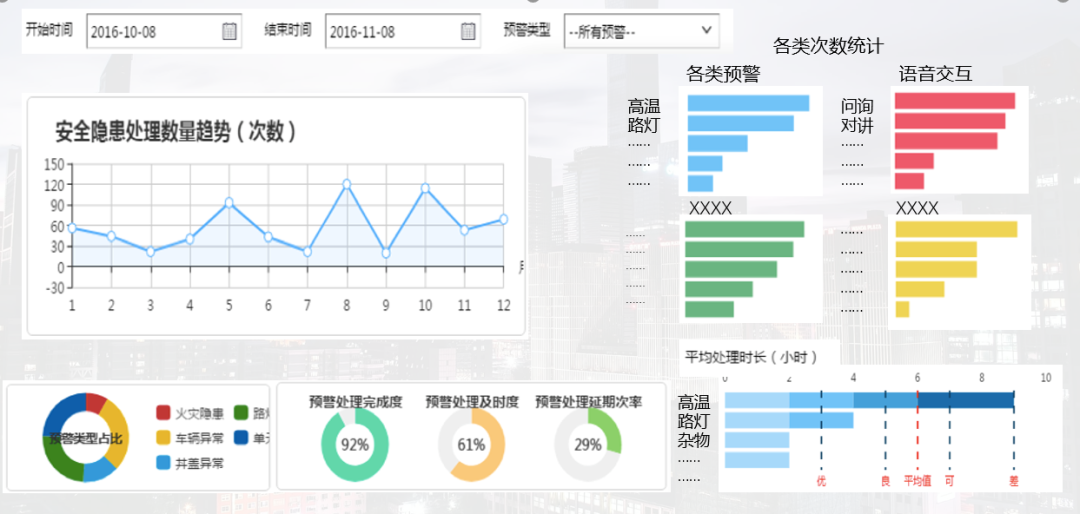Click the 2016-11-08 end date field
1080x514 pixels.
coord(390,31)
